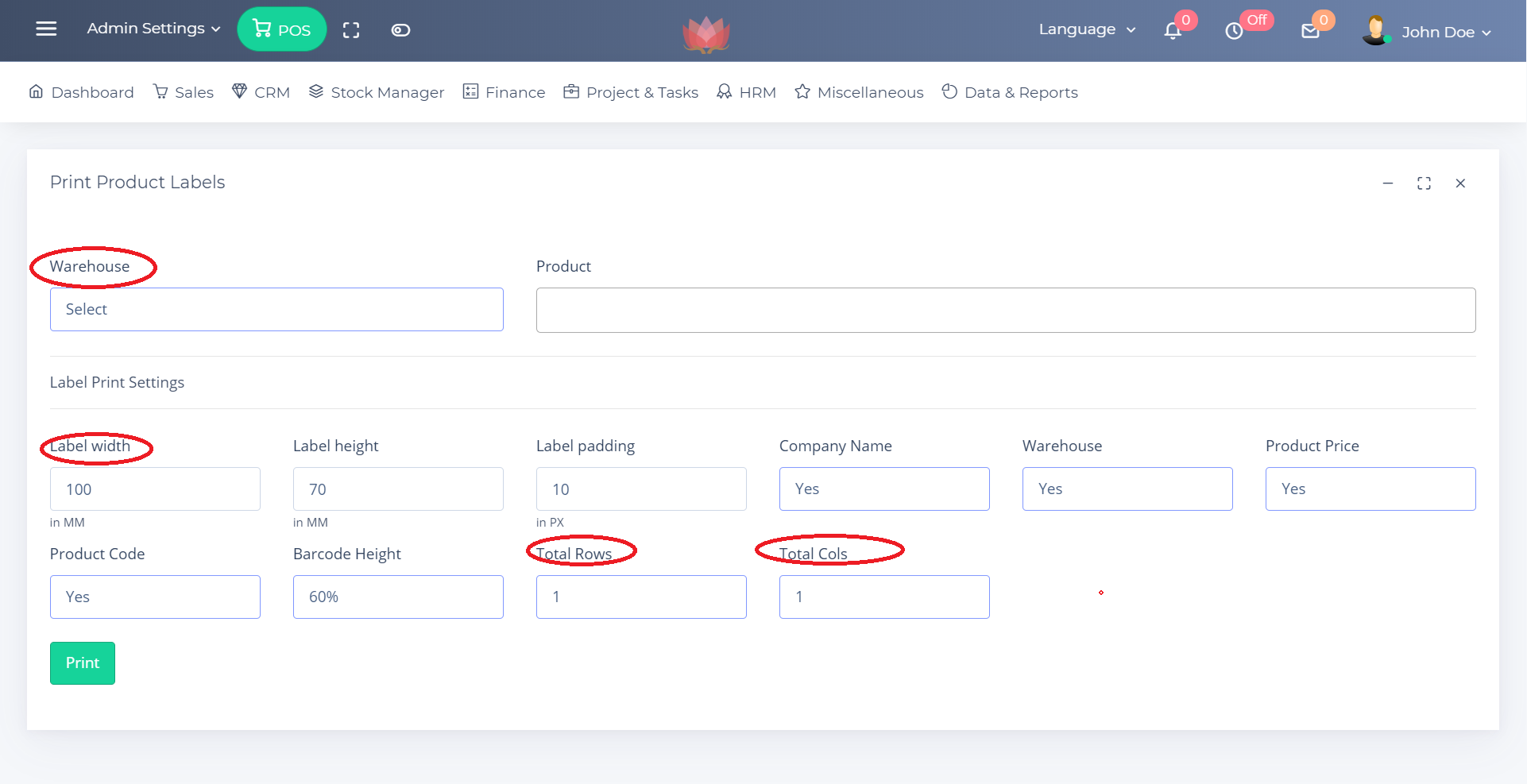Minimize the Print Product Labels panel
This screenshot has width=1527, height=784.
coord(1388,183)
